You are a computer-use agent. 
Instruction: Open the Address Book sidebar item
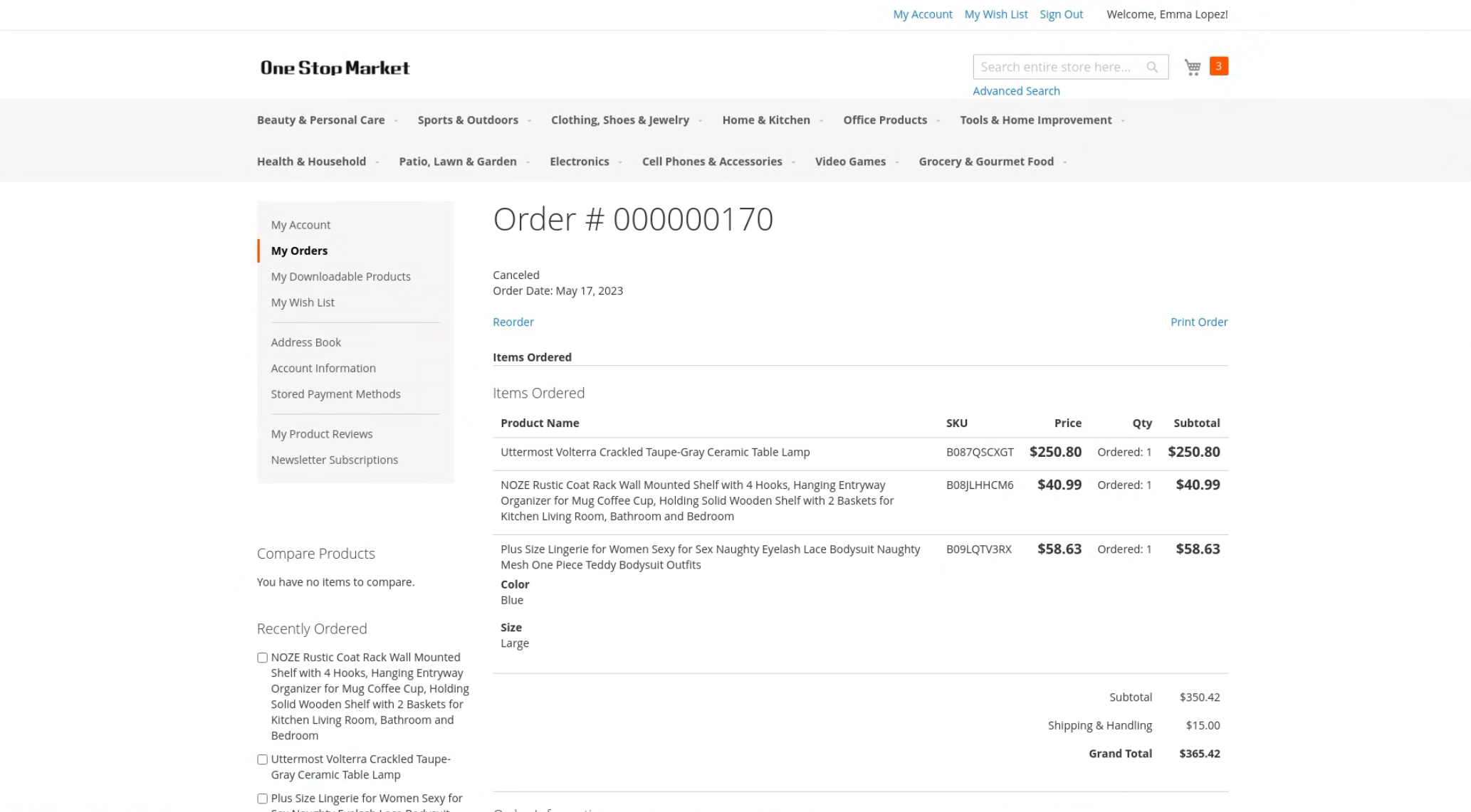[x=305, y=342]
